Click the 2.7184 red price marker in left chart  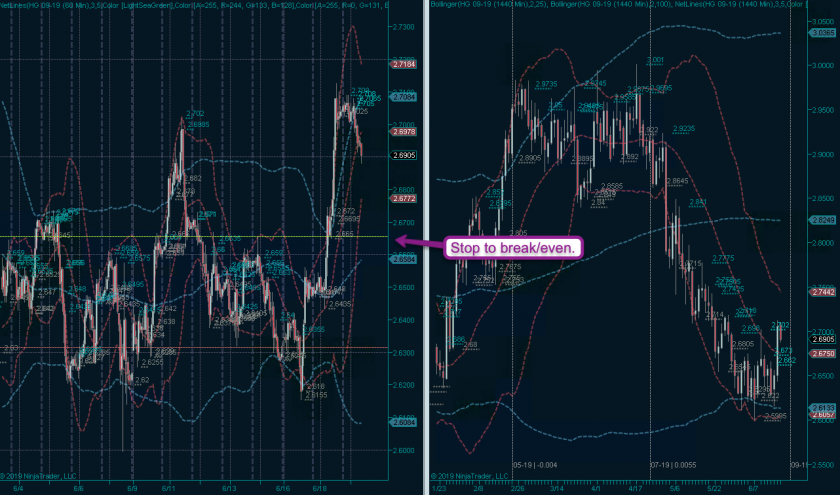404,64
